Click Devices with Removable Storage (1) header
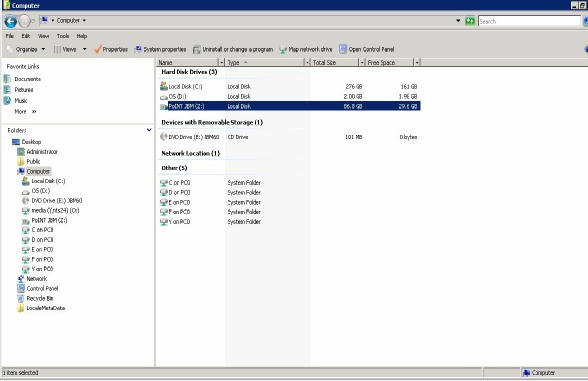 click(212, 122)
